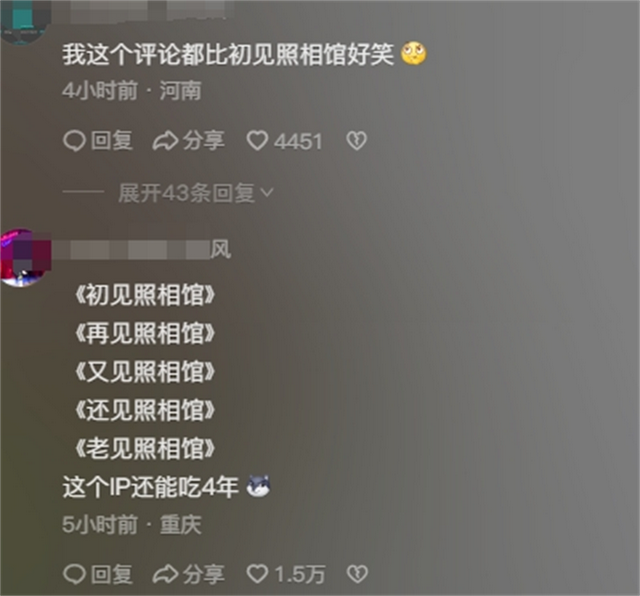The image size is (640, 596).
Task: Click share arrow icon on Henan comment
Action: click(165, 141)
